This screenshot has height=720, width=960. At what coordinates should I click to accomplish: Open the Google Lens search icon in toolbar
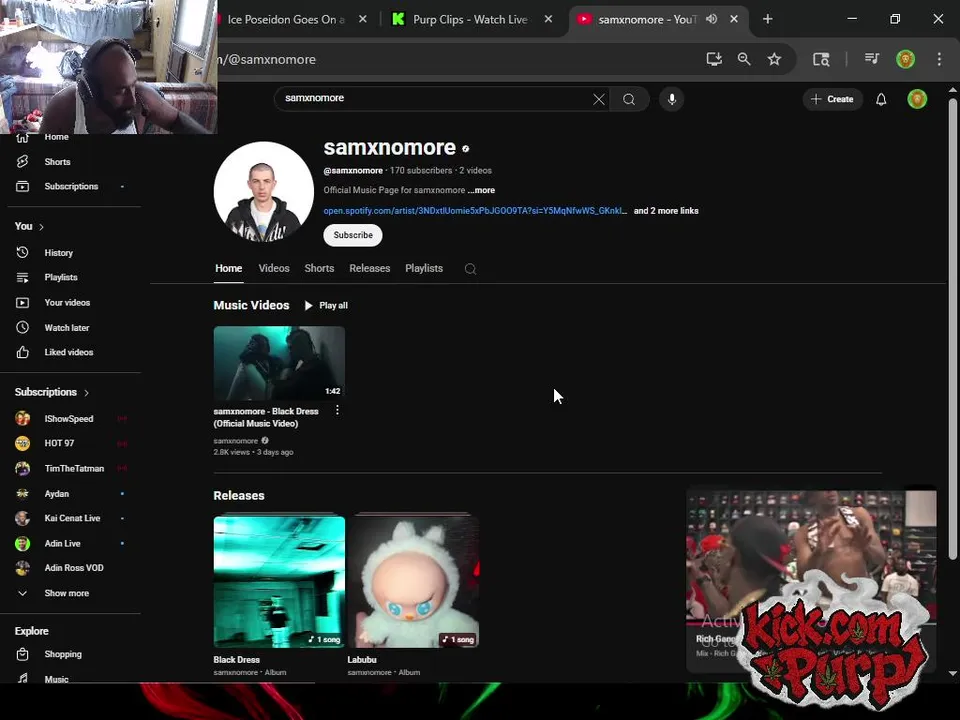821,59
